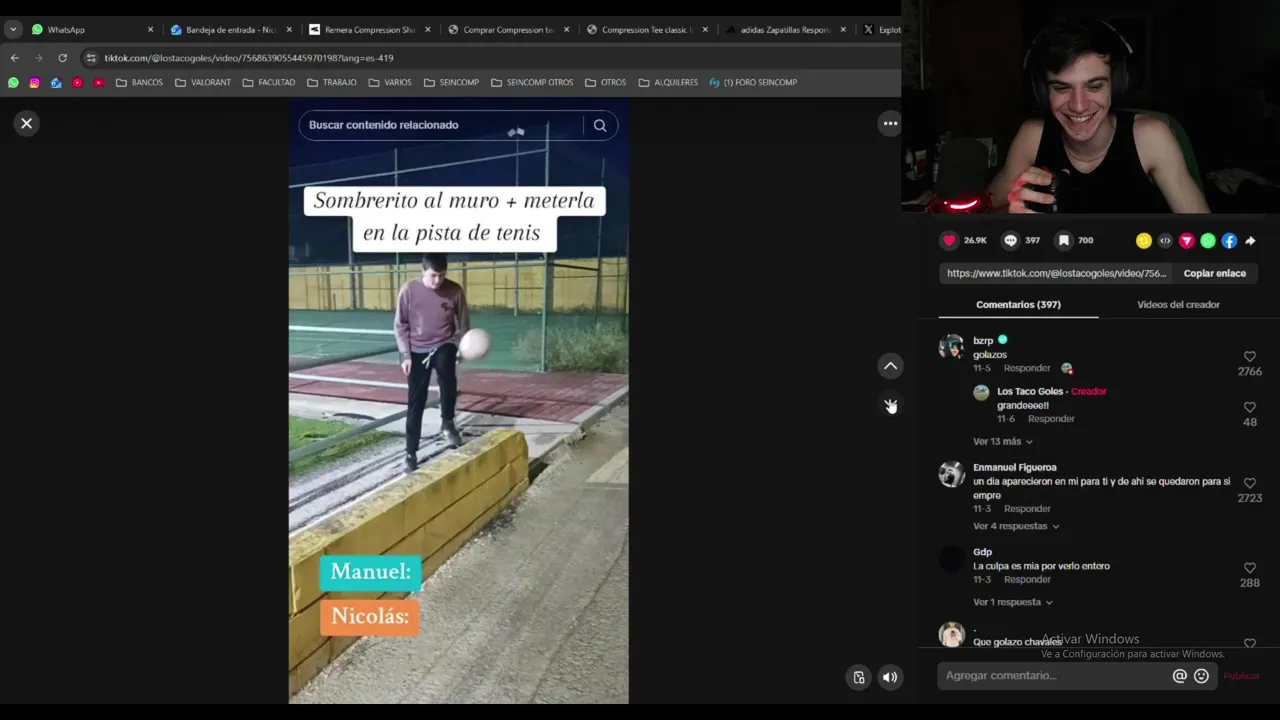Save video with the bookmark icon
Screen dimensions: 1280x720
pos(1064,240)
